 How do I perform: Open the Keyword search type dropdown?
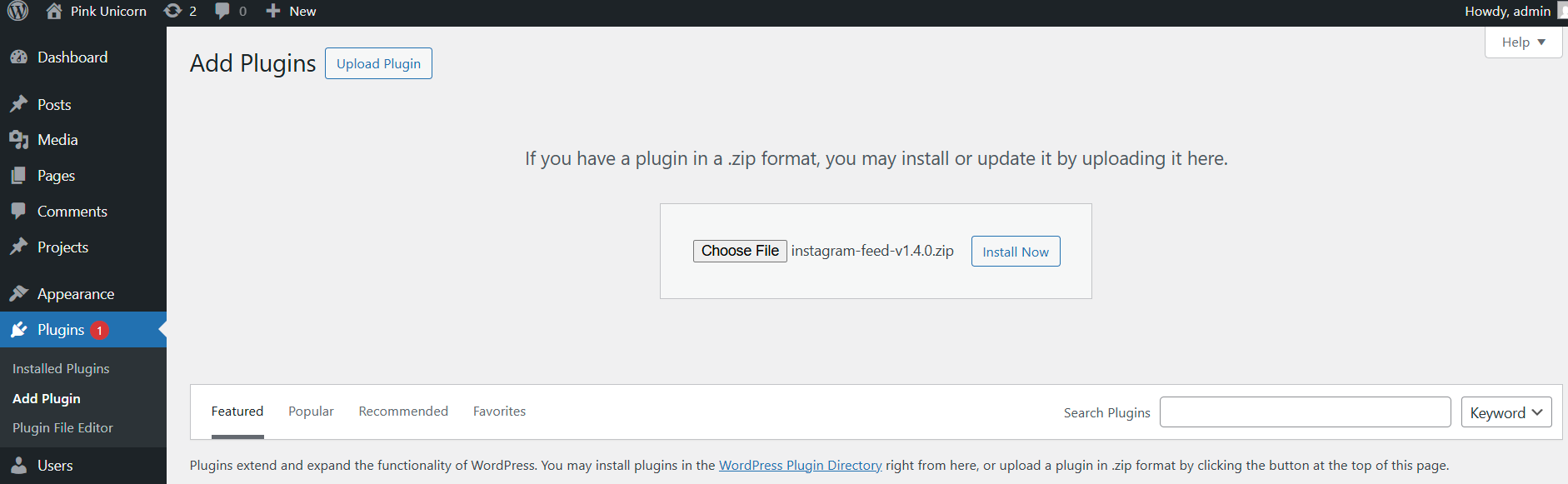tap(1506, 412)
